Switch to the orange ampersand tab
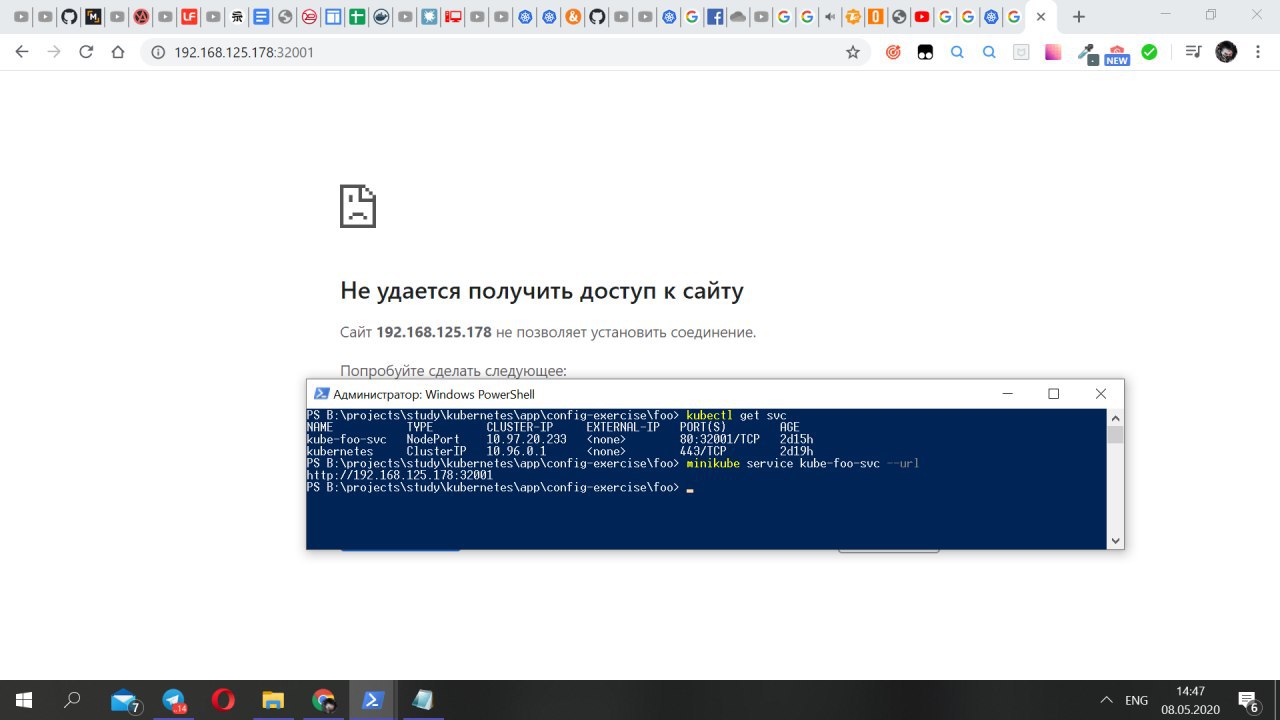Screen dimensions: 1280x720 [x=573, y=17]
